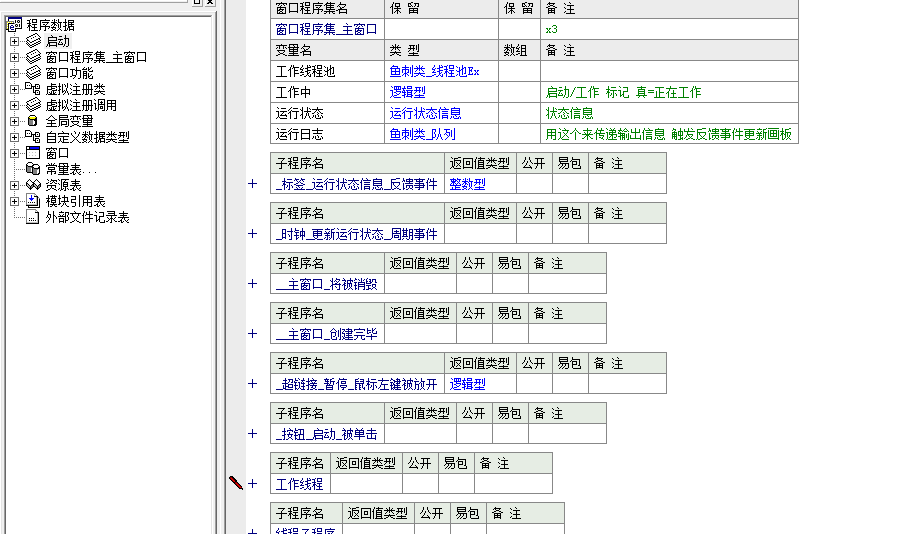Click variable name 运行日志

(x=299, y=134)
